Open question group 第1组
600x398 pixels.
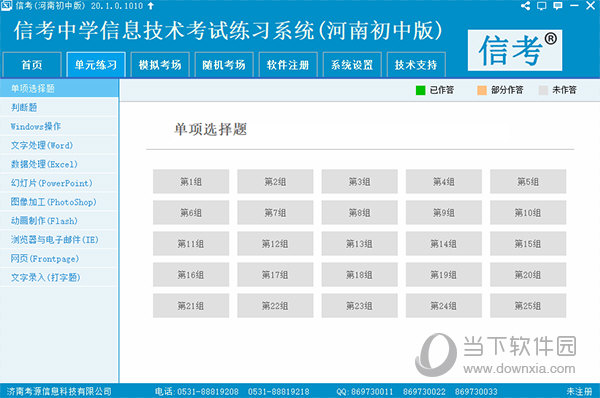click(x=191, y=181)
